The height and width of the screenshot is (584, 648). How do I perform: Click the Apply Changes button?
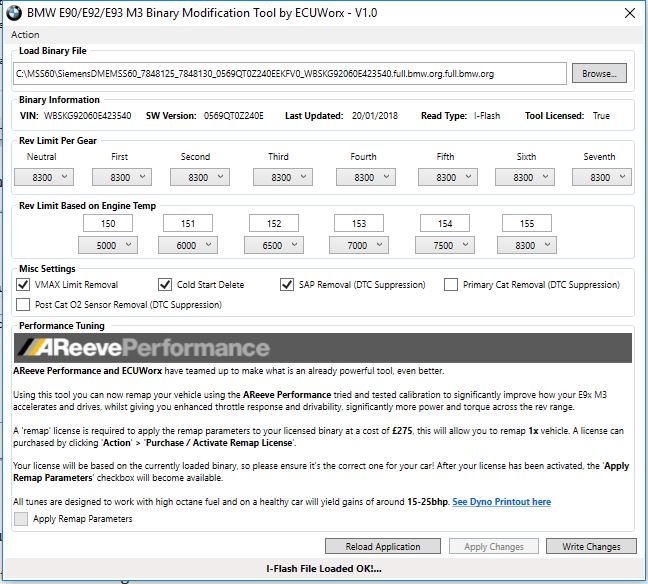494,546
